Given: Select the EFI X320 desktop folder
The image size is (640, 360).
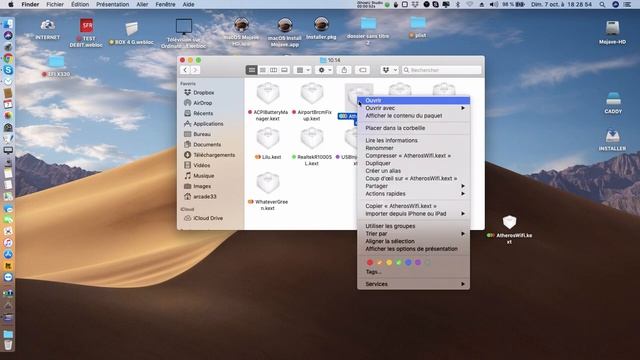Looking at the screenshot, I should [56, 62].
